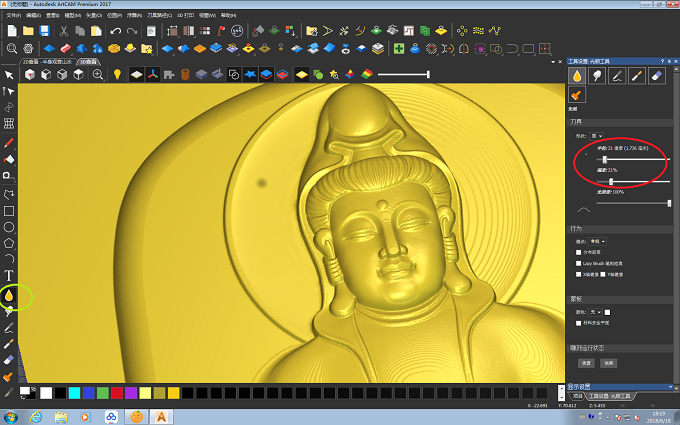Image resolution: width=680 pixels, height=425 pixels.
Task: Open ArtCAM app from the taskbar
Action: click(161, 417)
